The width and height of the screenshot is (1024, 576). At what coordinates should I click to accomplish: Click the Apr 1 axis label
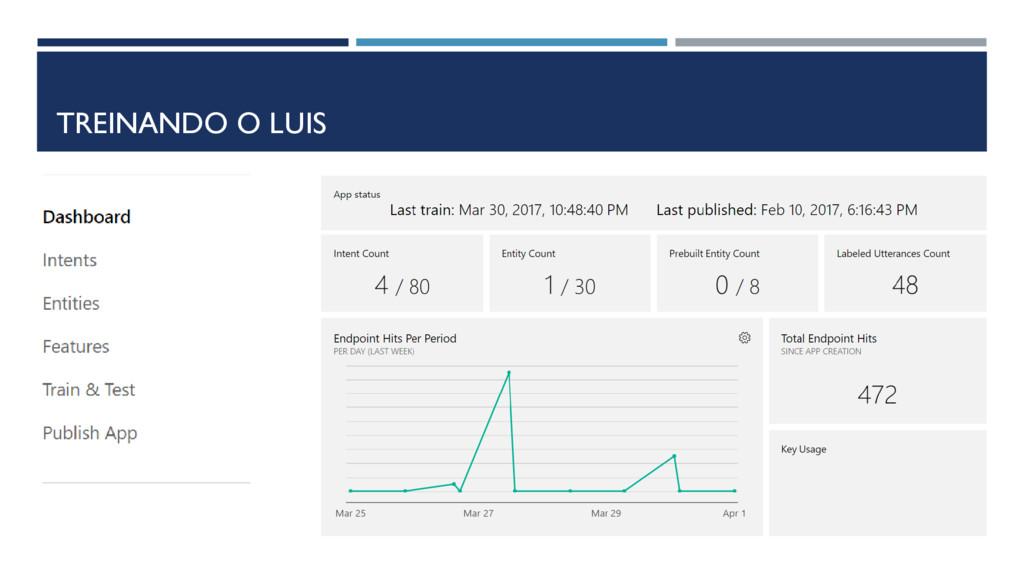click(x=733, y=513)
